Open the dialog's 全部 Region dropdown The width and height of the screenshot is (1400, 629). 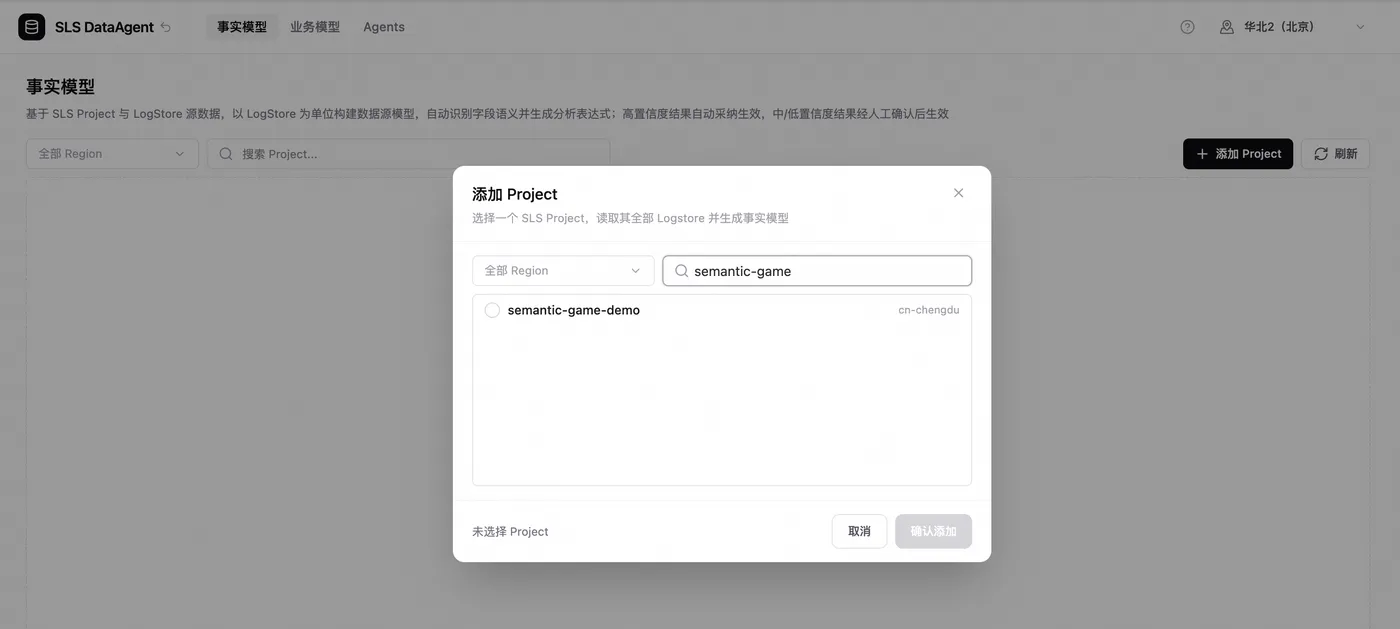(x=563, y=271)
